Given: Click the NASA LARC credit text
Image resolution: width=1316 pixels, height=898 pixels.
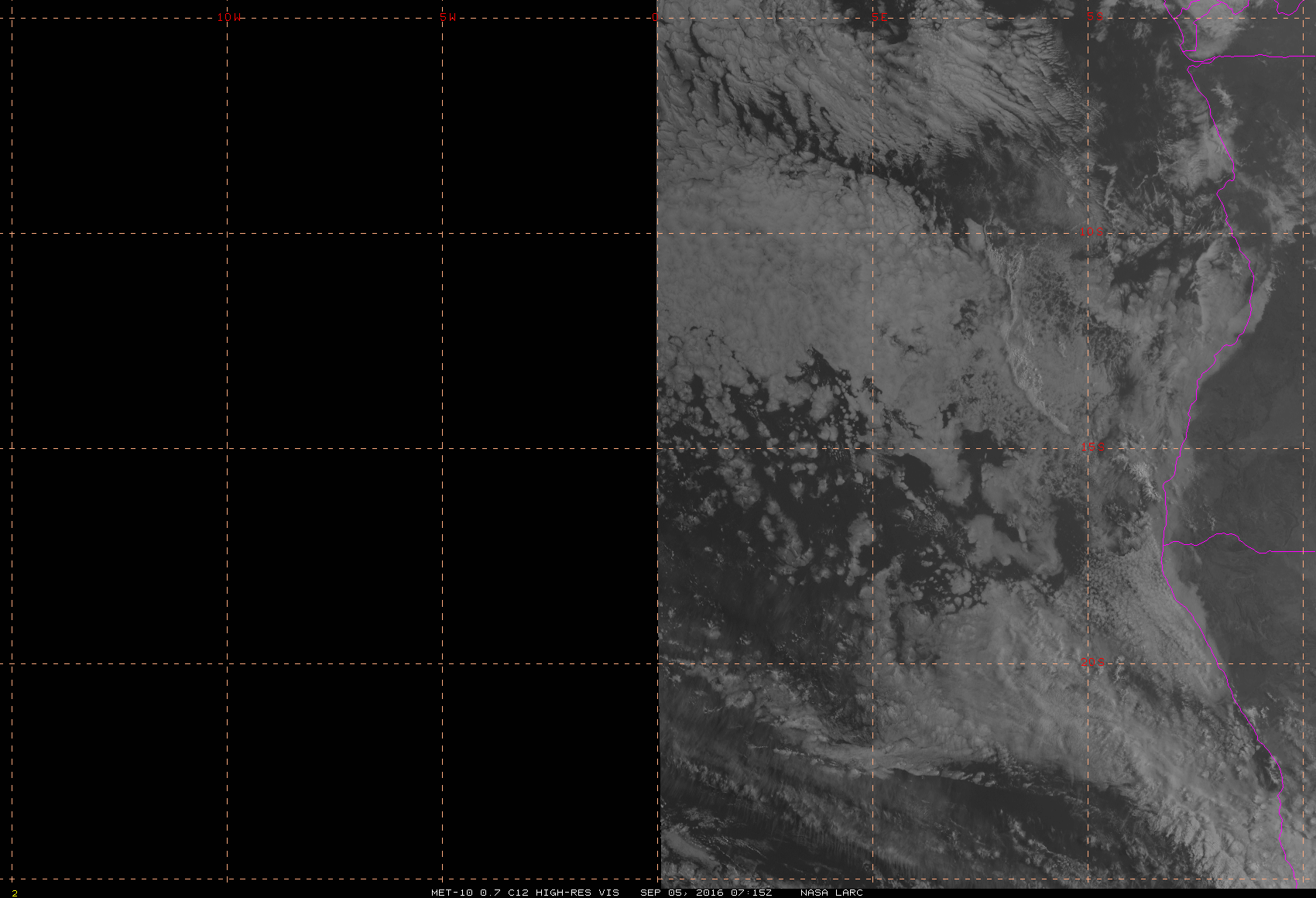Looking at the screenshot, I should [831, 892].
